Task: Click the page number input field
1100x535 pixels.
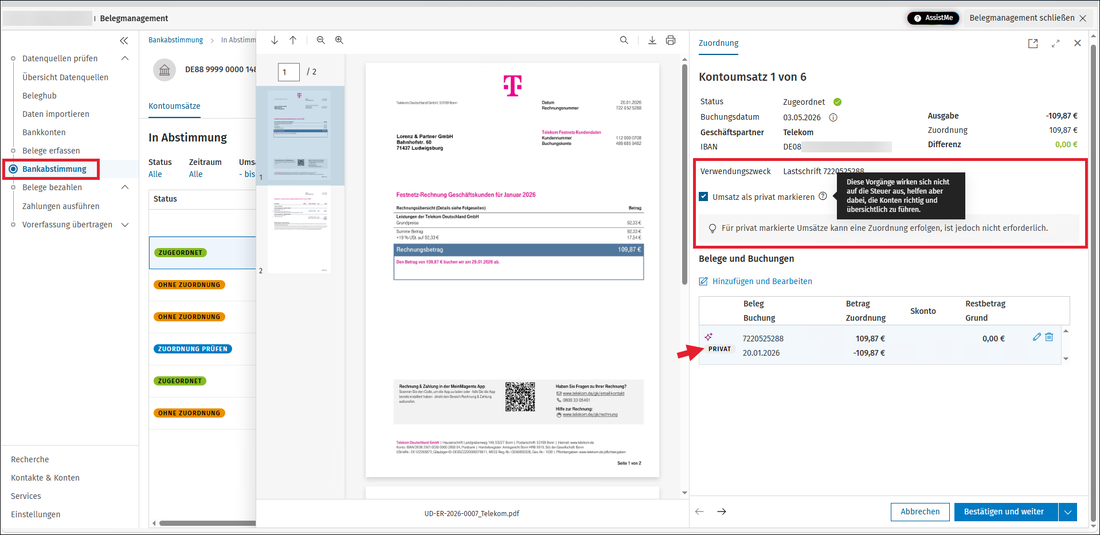Action: 289,72
